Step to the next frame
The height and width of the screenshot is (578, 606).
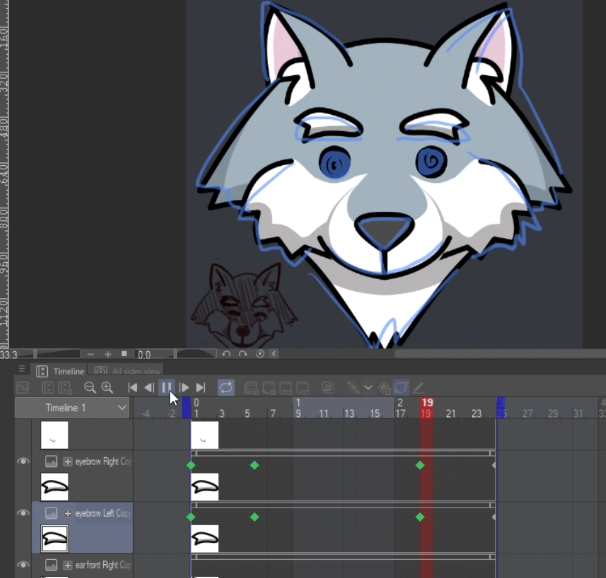(184, 387)
